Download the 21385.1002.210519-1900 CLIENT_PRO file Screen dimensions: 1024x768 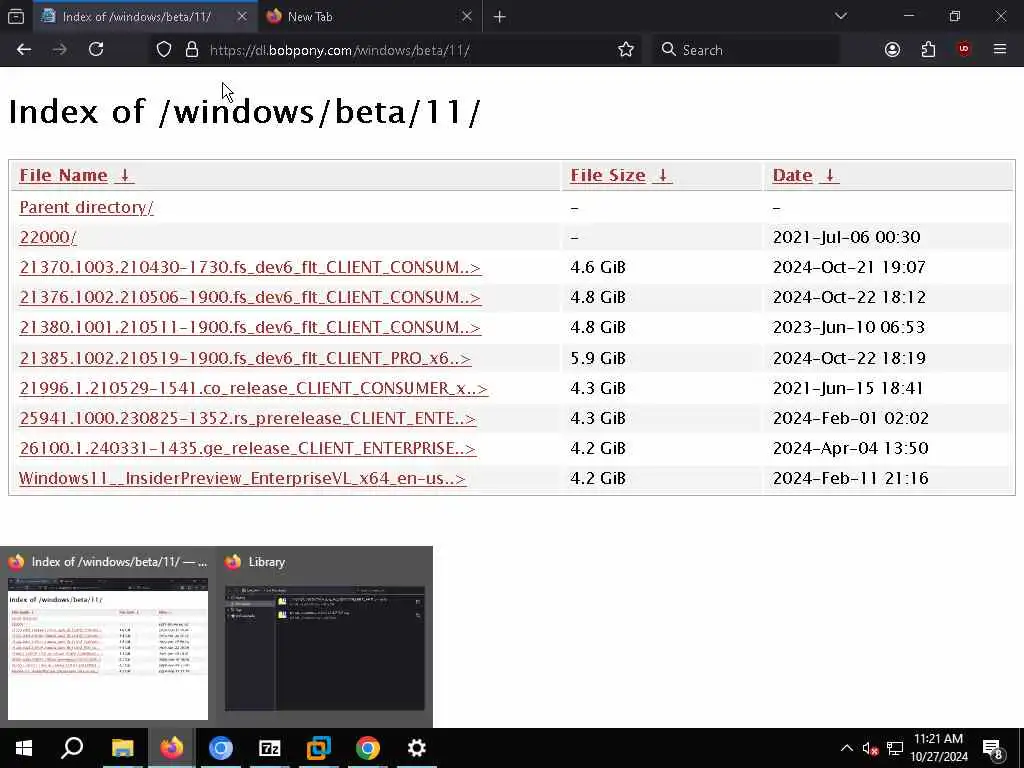(245, 358)
